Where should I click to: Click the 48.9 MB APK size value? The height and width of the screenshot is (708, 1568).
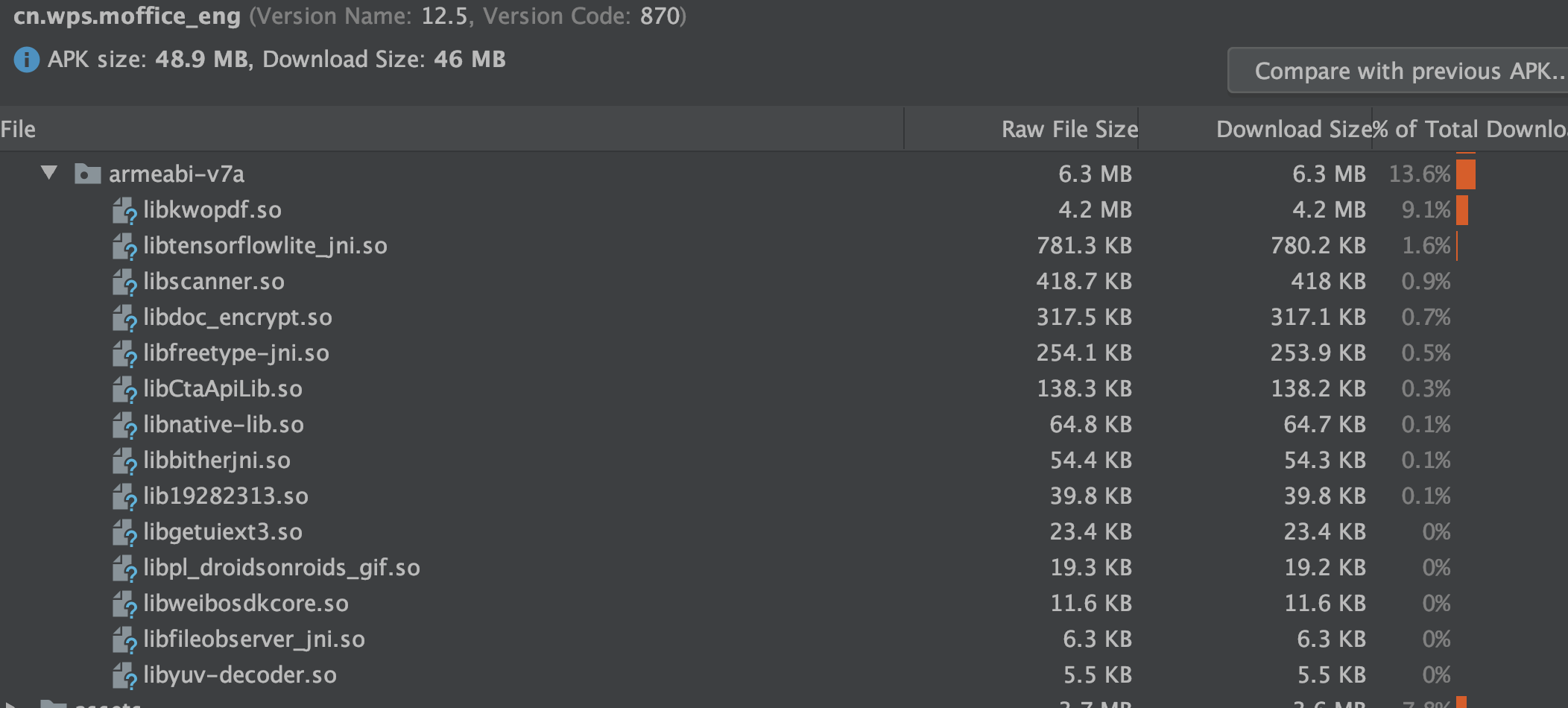[202, 59]
